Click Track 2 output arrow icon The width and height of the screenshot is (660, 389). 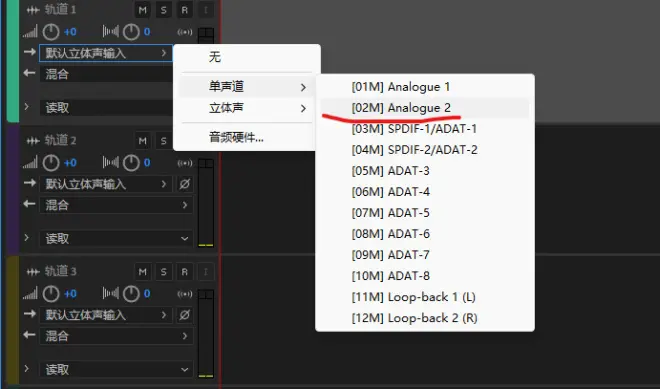[29, 204]
